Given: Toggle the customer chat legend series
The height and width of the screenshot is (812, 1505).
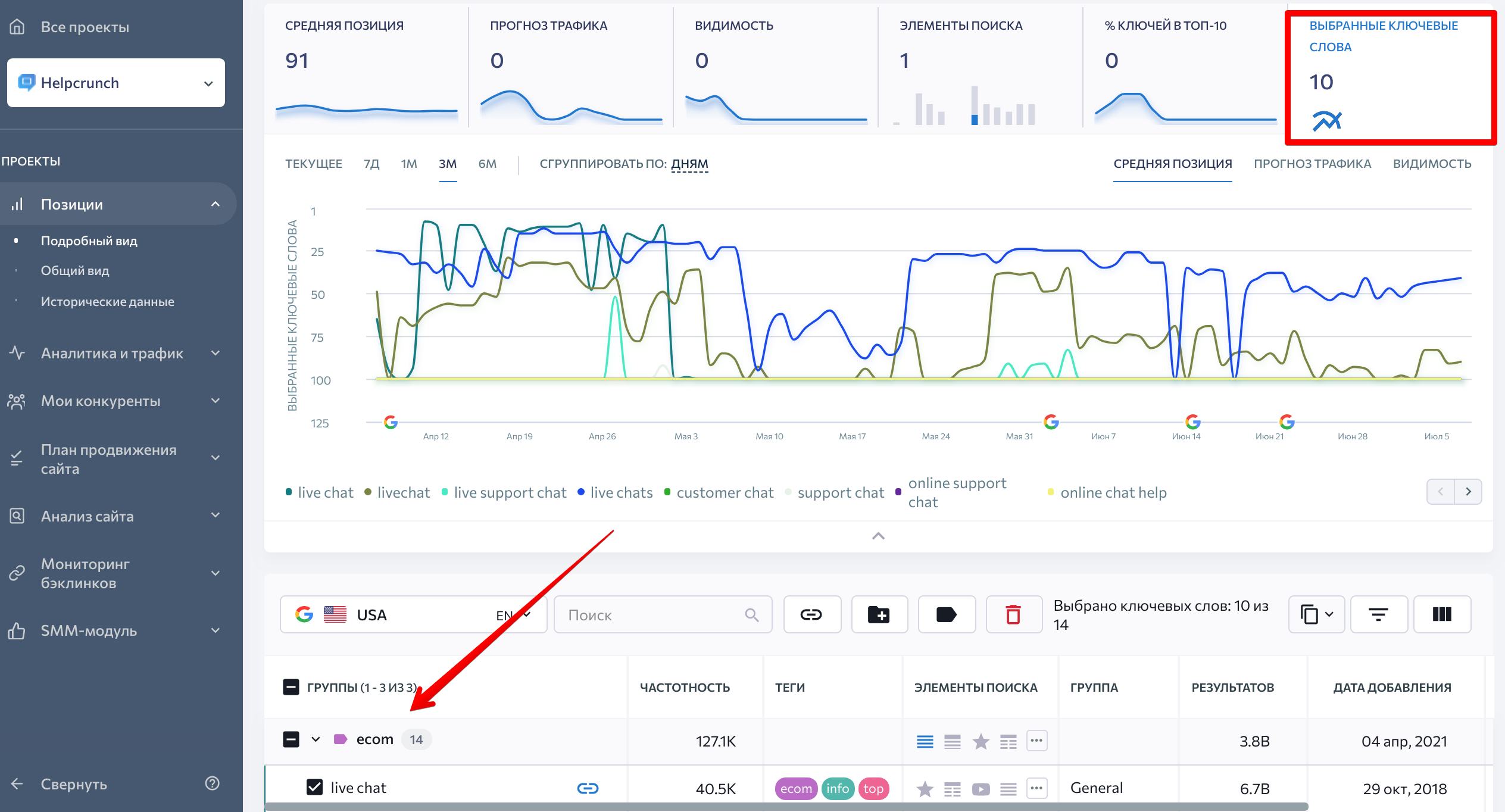Looking at the screenshot, I should click(x=719, y=492).
